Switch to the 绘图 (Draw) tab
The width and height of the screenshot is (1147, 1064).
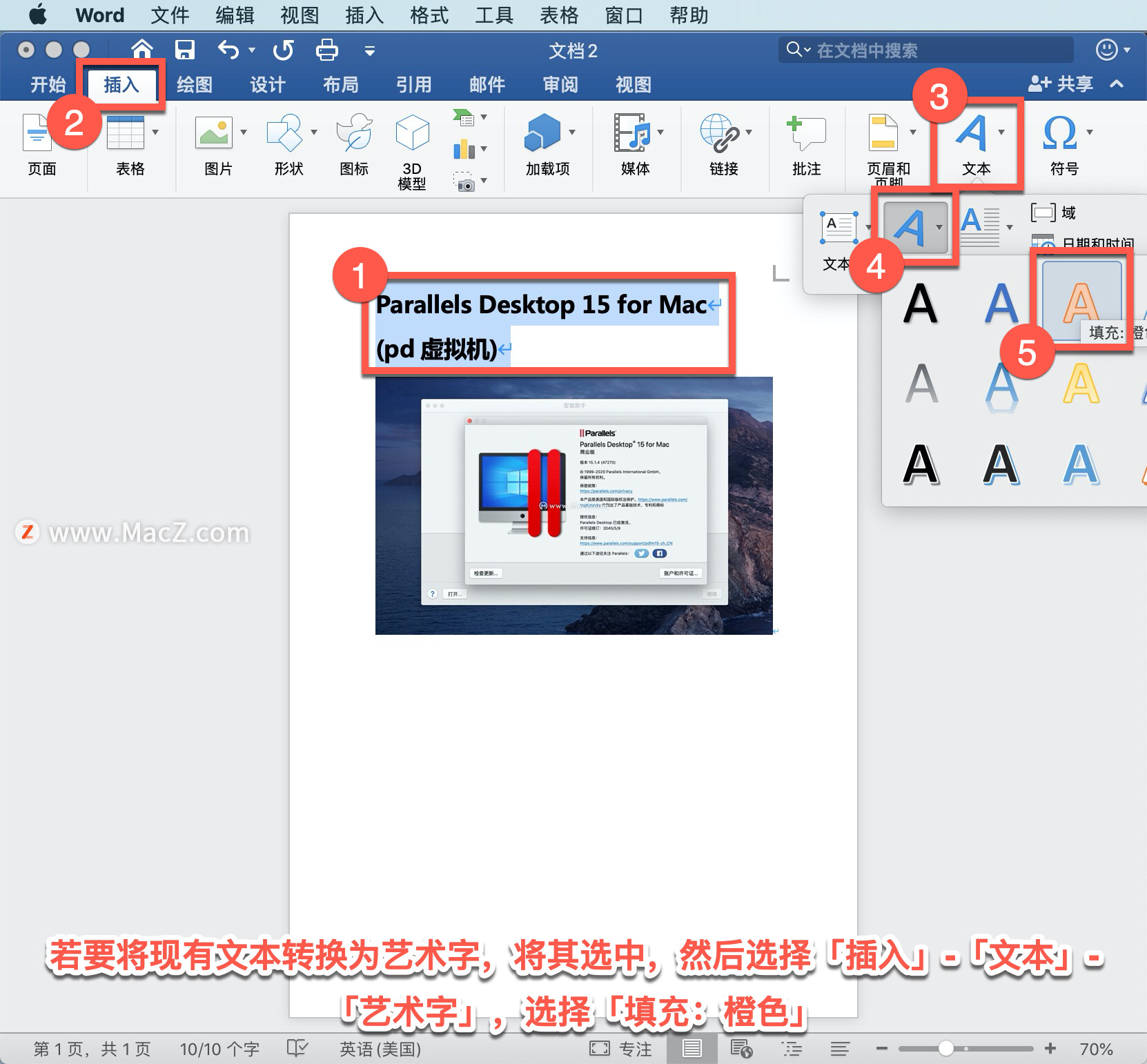coord(195,84)
